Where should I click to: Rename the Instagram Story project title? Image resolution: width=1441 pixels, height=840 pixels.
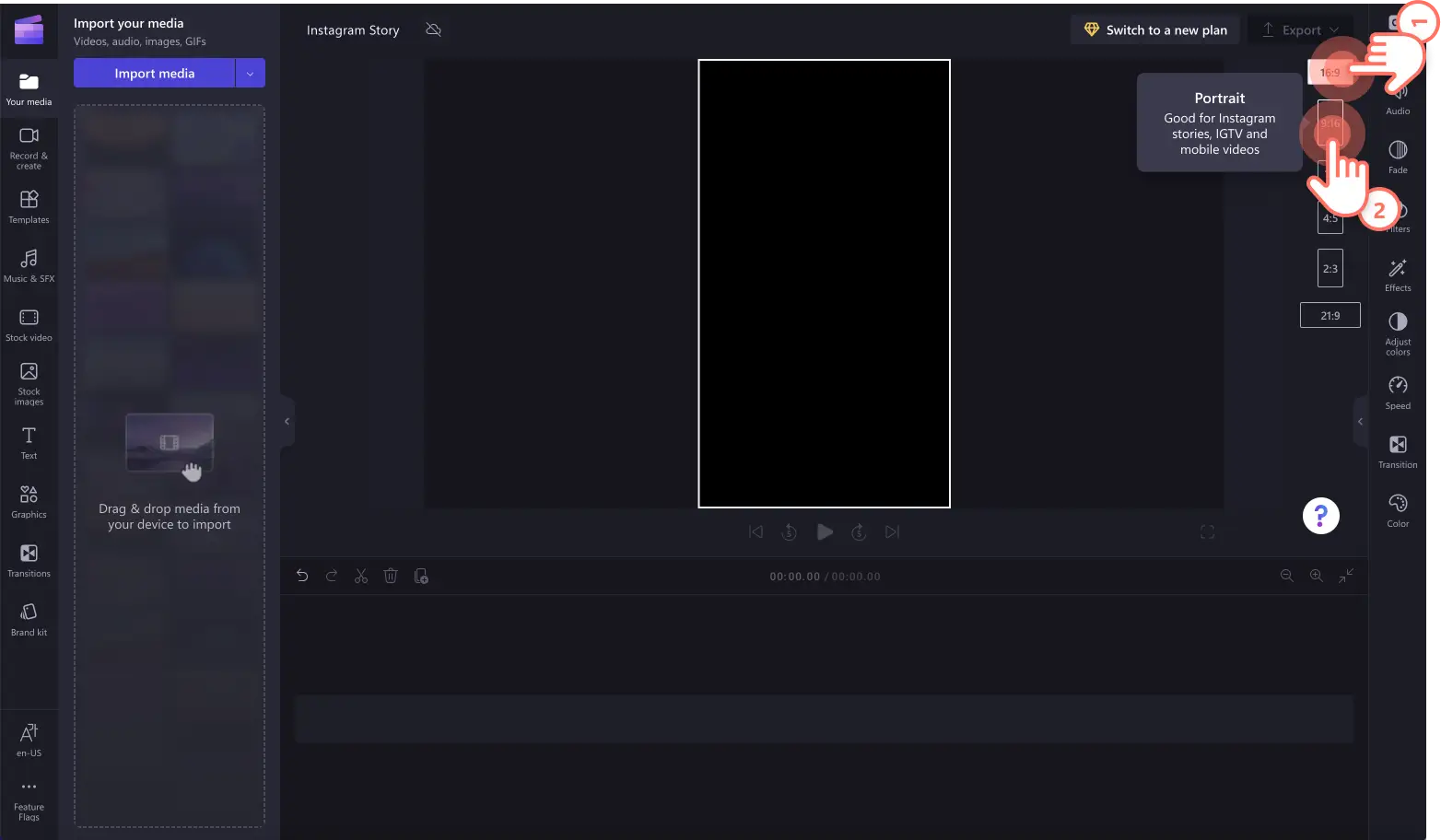[353, 29]
